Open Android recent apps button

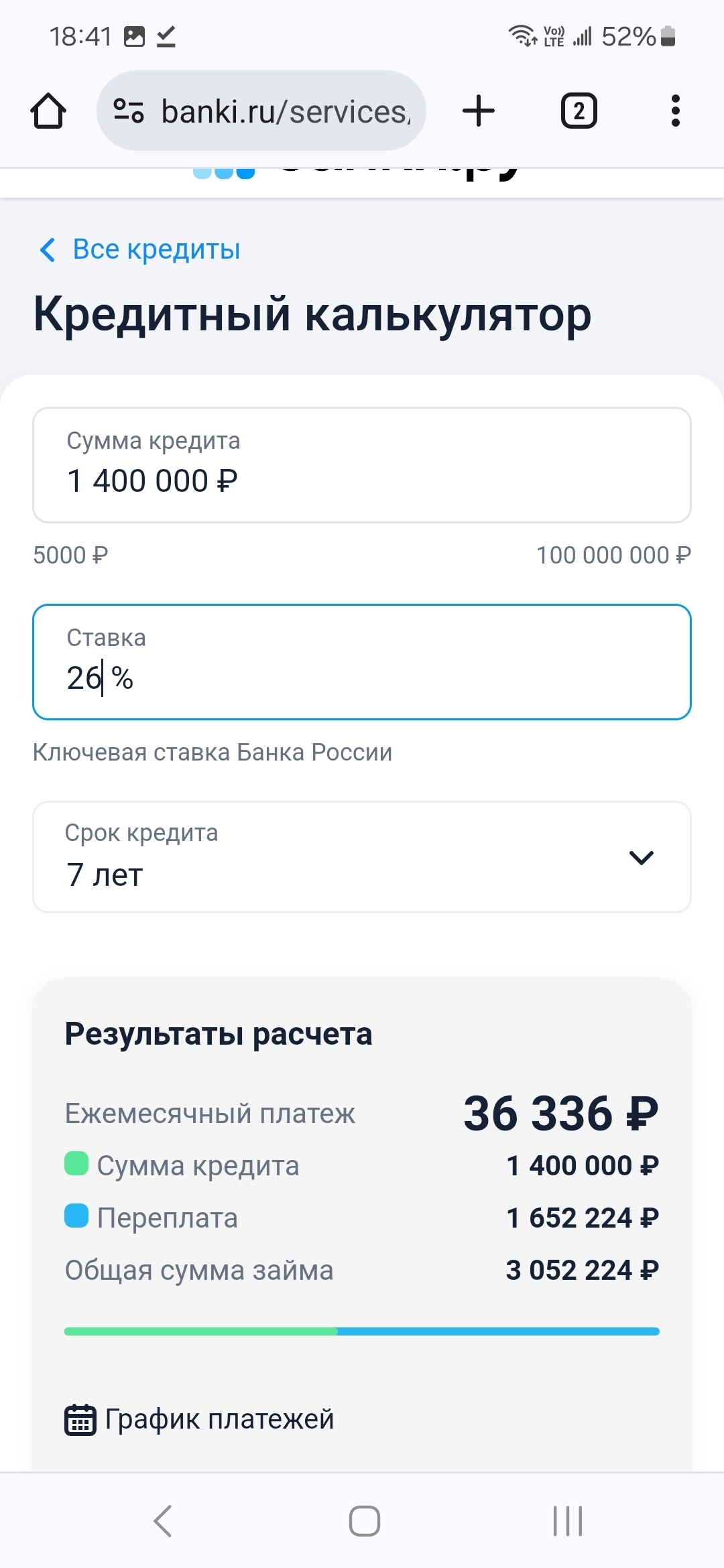point(568,1520)
